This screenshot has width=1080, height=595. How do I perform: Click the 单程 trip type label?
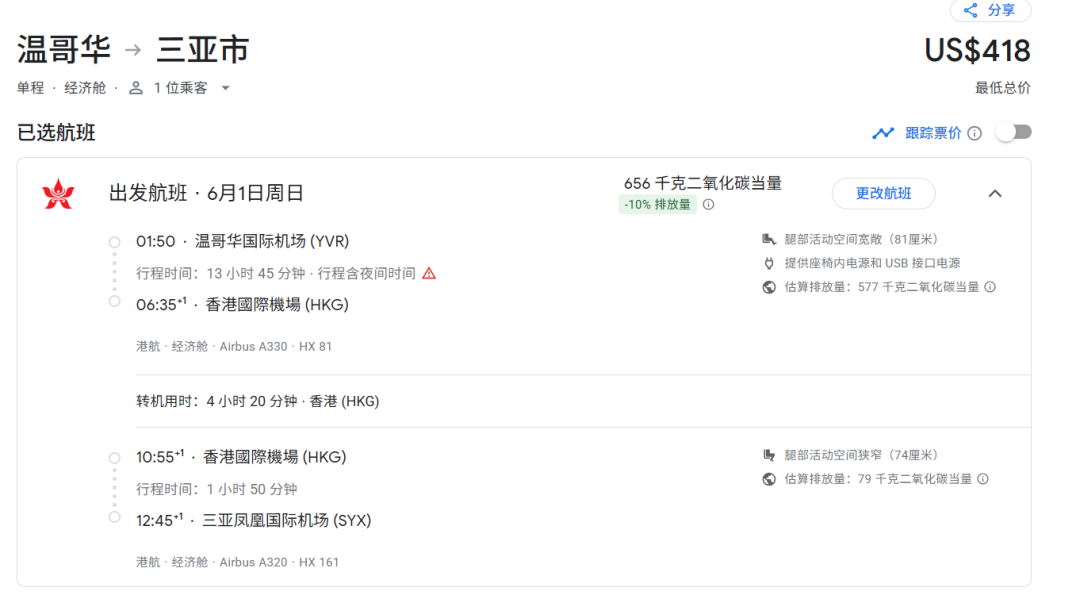coord(31,88)
